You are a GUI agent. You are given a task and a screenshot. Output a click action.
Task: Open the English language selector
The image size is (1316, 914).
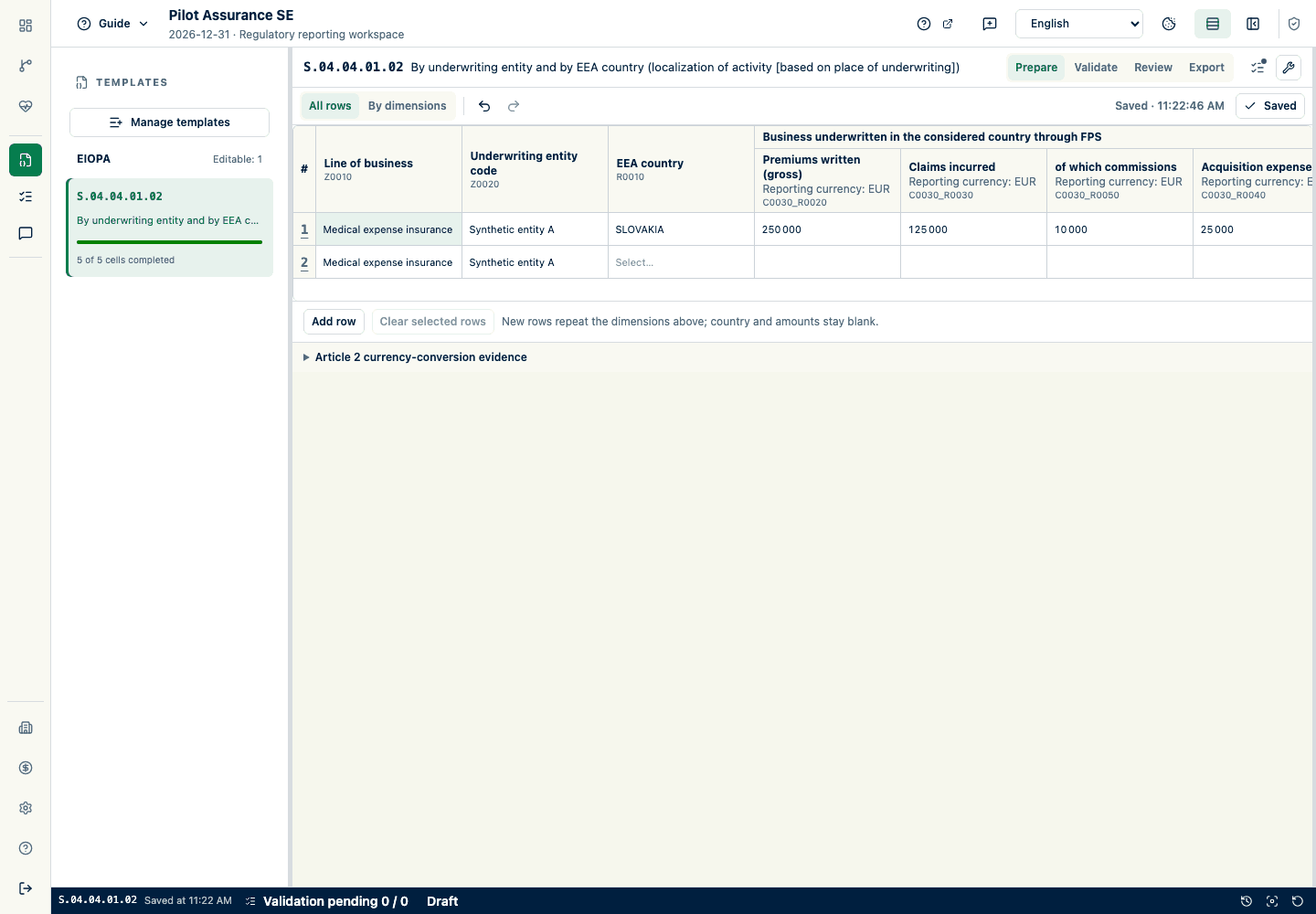[x=1079, y=24]
